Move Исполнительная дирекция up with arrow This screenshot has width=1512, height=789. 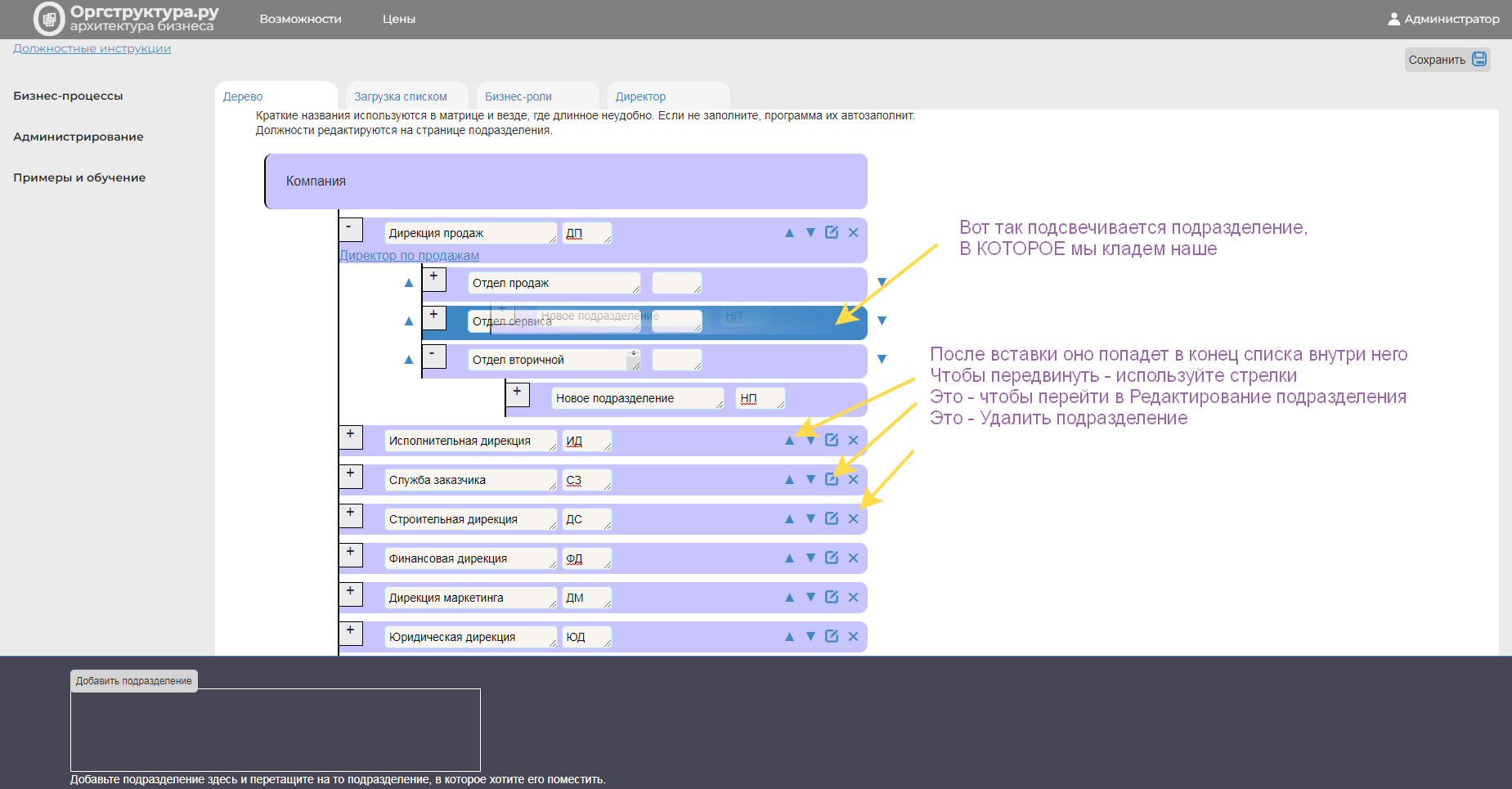point(789,441)
